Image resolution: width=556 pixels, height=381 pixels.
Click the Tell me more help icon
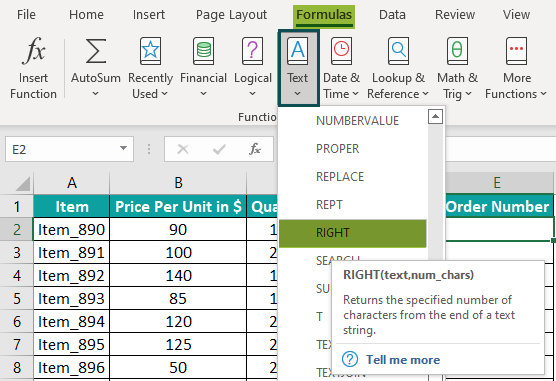pyautogui.click(x=350, y=359)
